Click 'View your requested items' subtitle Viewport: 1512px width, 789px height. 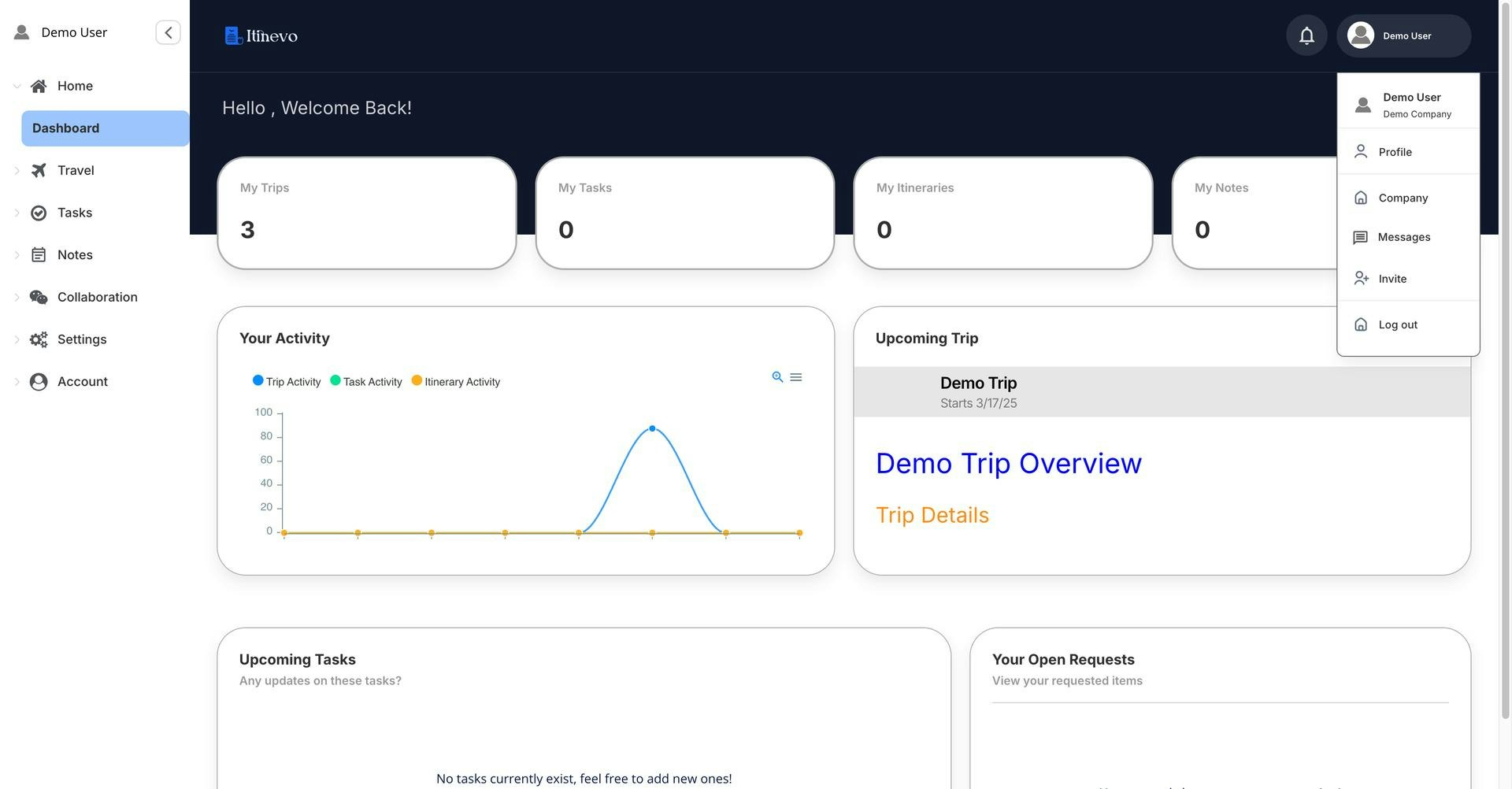(1067, 680)
